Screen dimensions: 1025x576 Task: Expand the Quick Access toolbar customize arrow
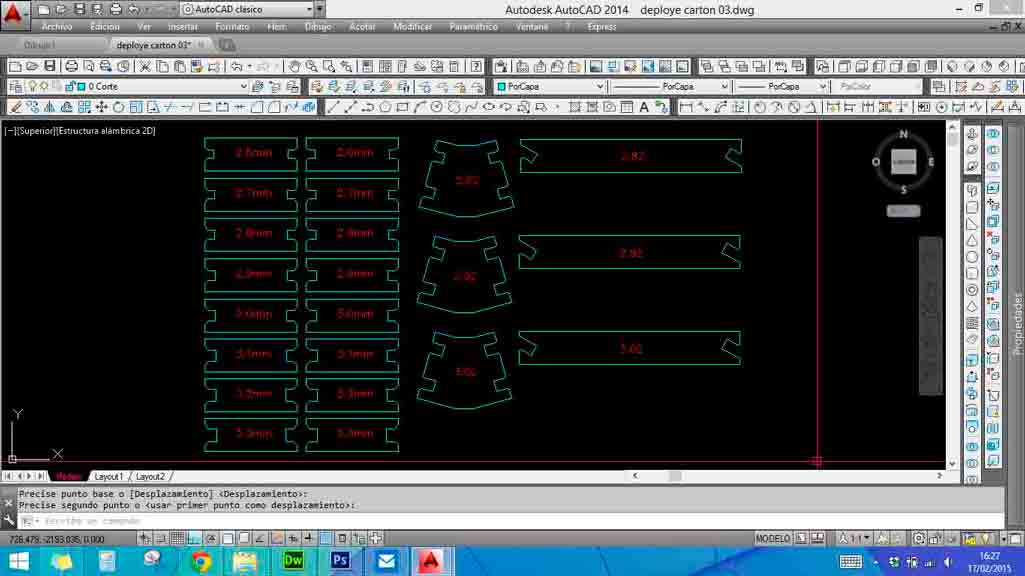320,10
